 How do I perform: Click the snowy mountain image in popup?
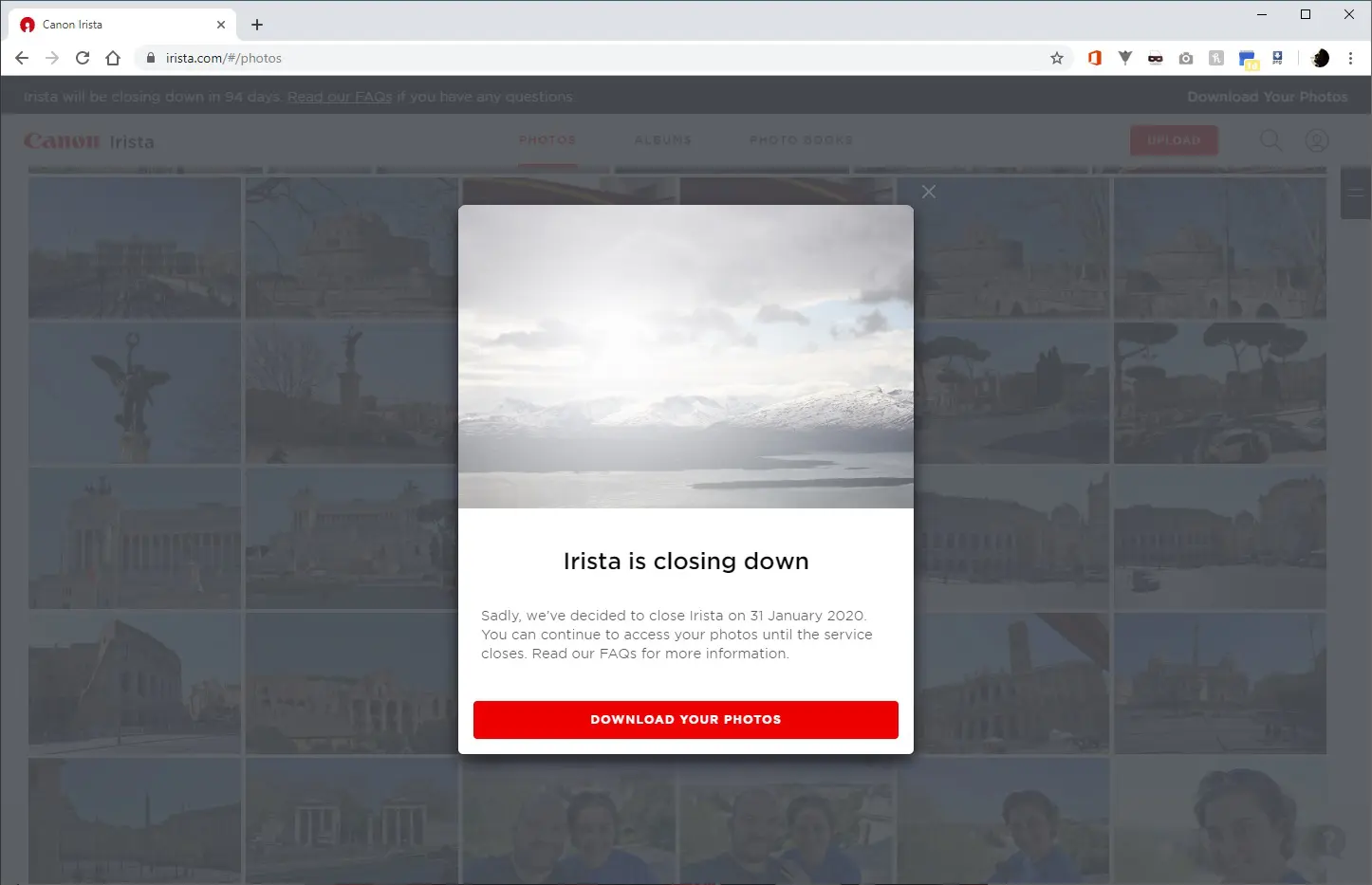click(686, 357)
